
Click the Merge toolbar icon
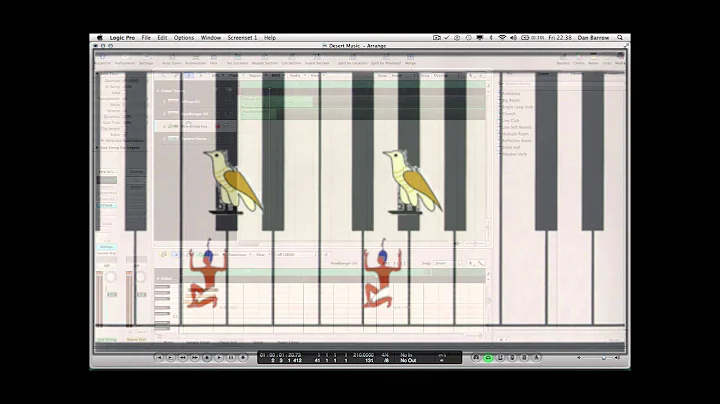coord(410,58)
